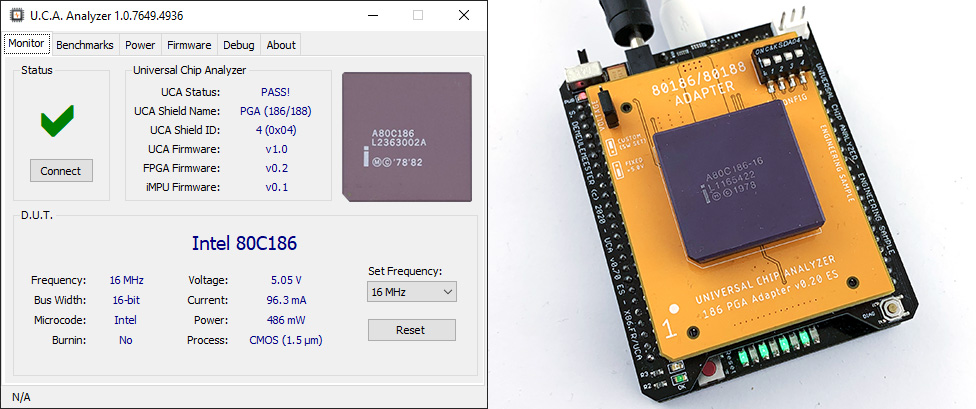Screen dimensions: 976x409
Task: Click the FPGA Firmware v0.2 value
Action: pos(276,168)
